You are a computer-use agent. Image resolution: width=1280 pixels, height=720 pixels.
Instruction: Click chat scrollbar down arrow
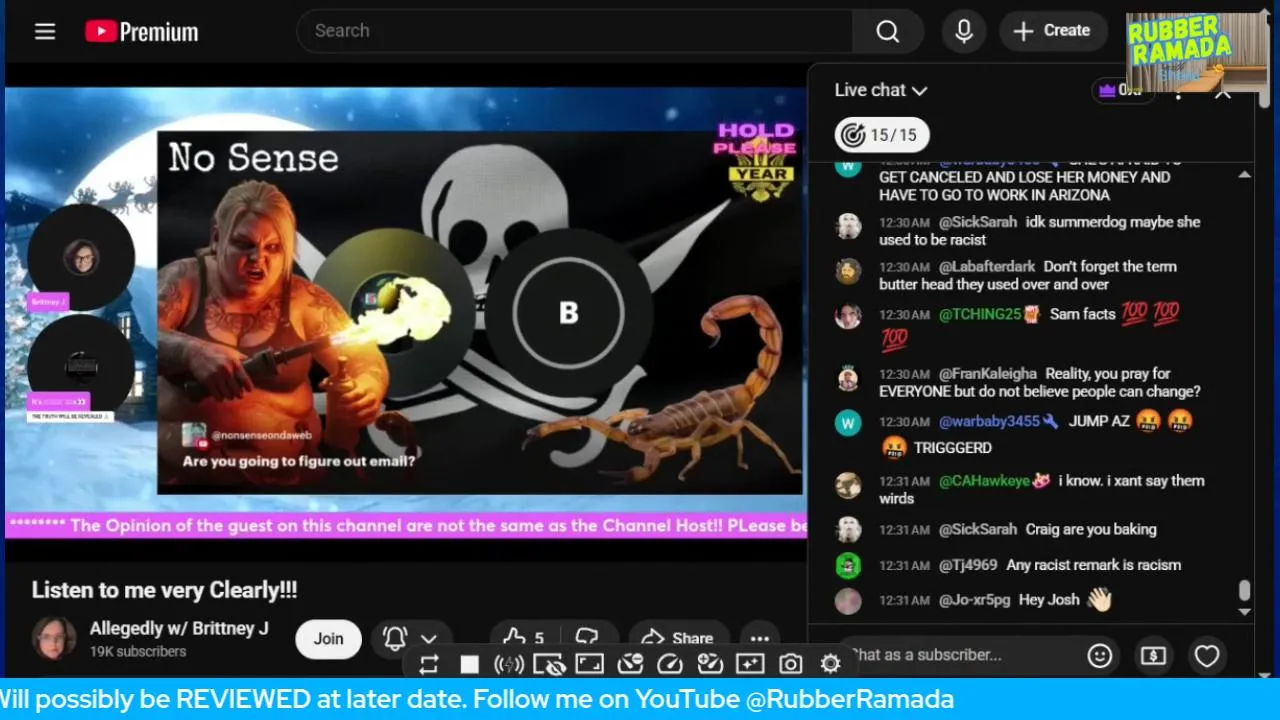click(x=1244, y=611)
